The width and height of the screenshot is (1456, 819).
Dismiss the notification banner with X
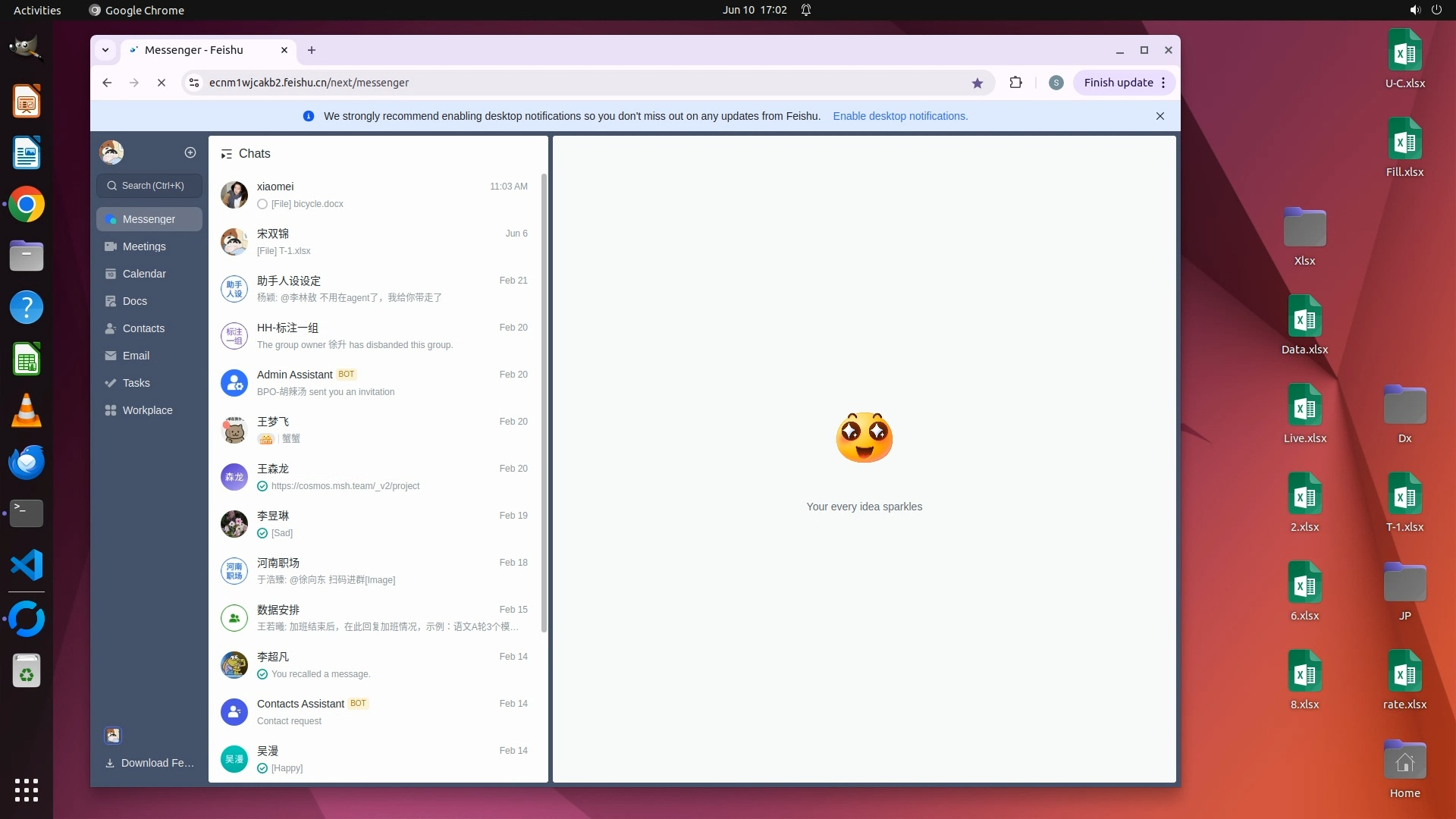(x=1160, y=116)
